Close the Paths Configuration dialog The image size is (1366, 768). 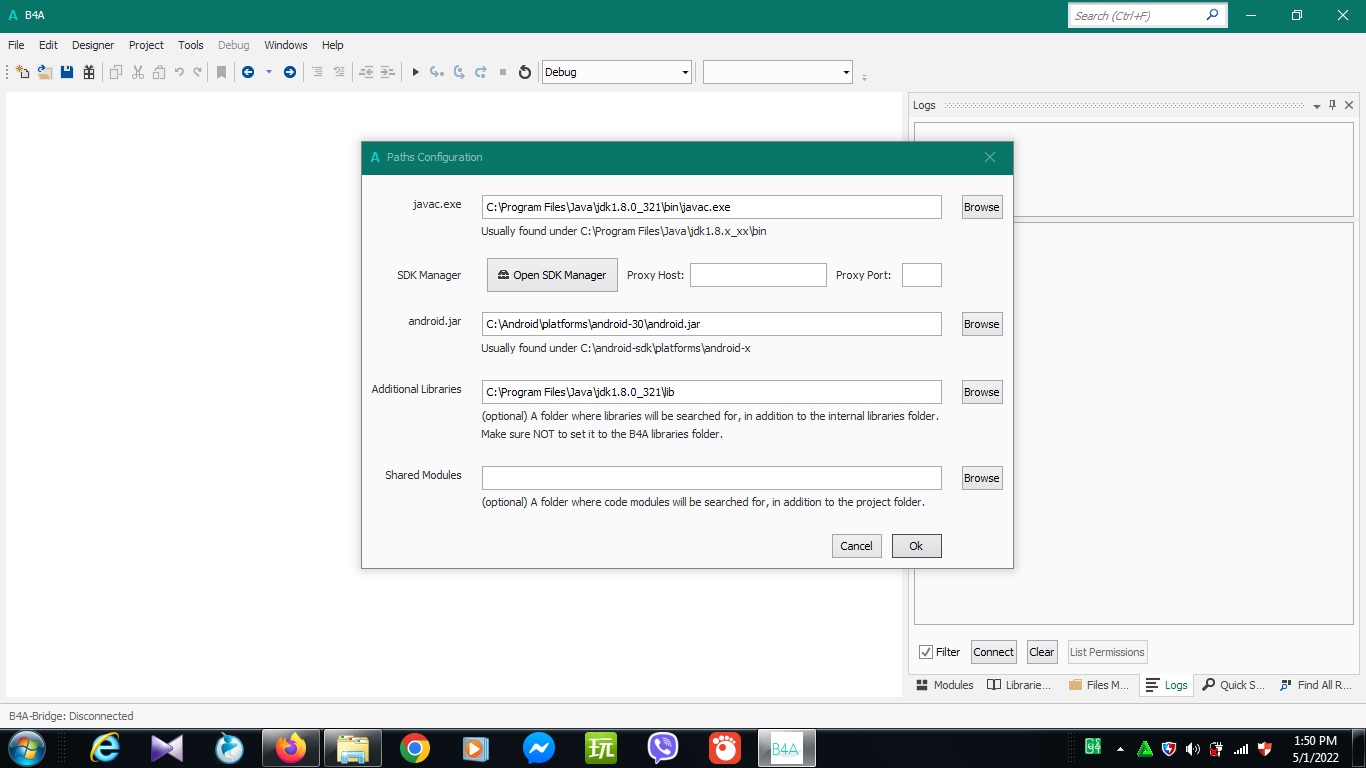pyautogui.click(x=990, y=157)
